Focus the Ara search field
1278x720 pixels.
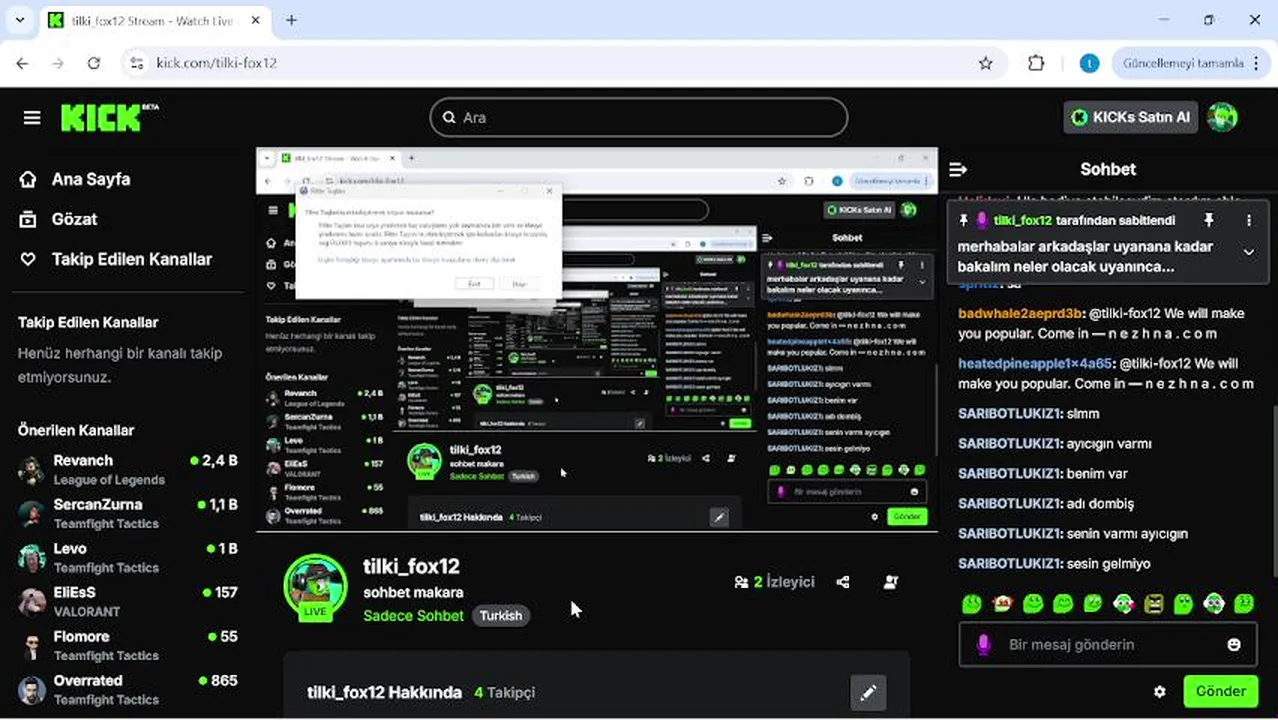pyautogui.click(x=638, y=117)
